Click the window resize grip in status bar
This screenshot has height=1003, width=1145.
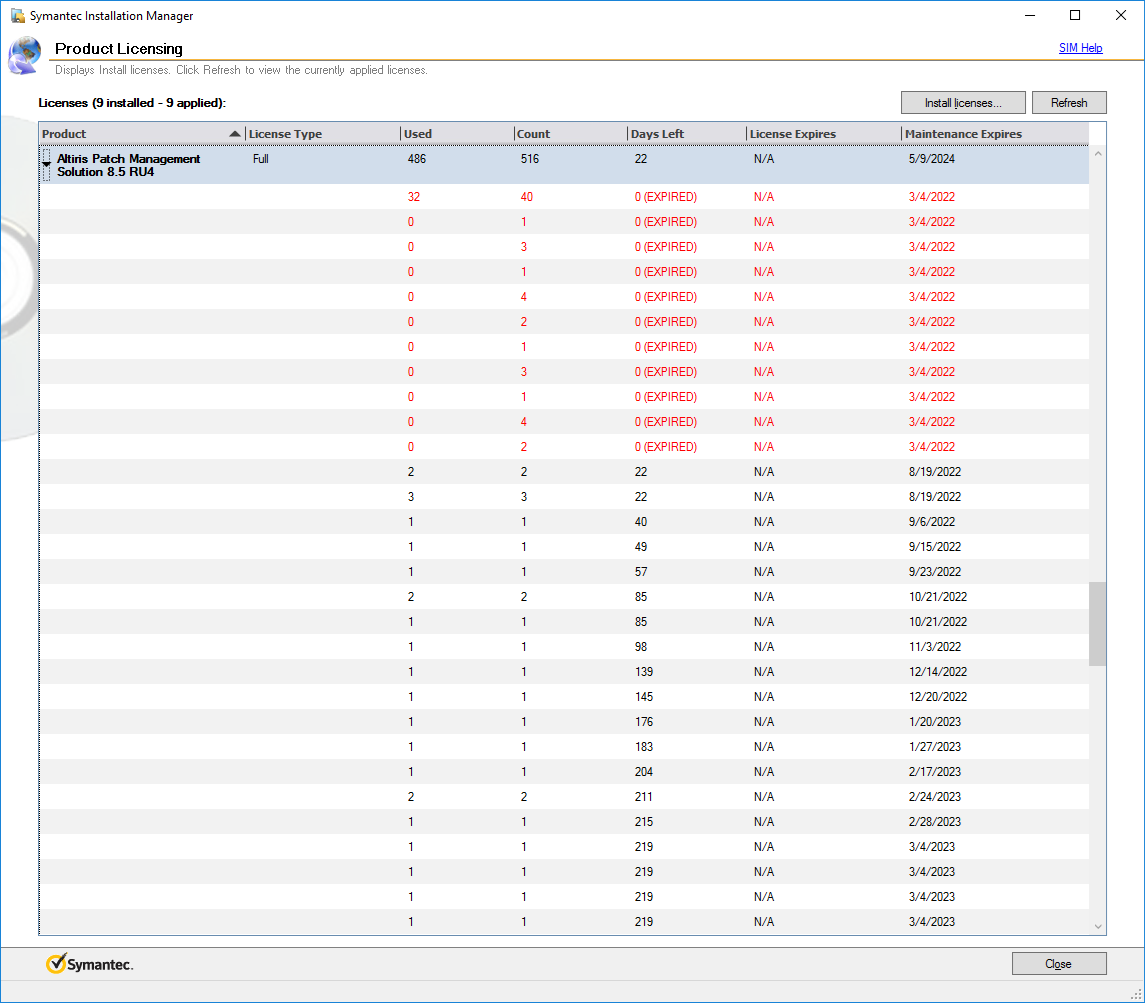[1136, 994]
